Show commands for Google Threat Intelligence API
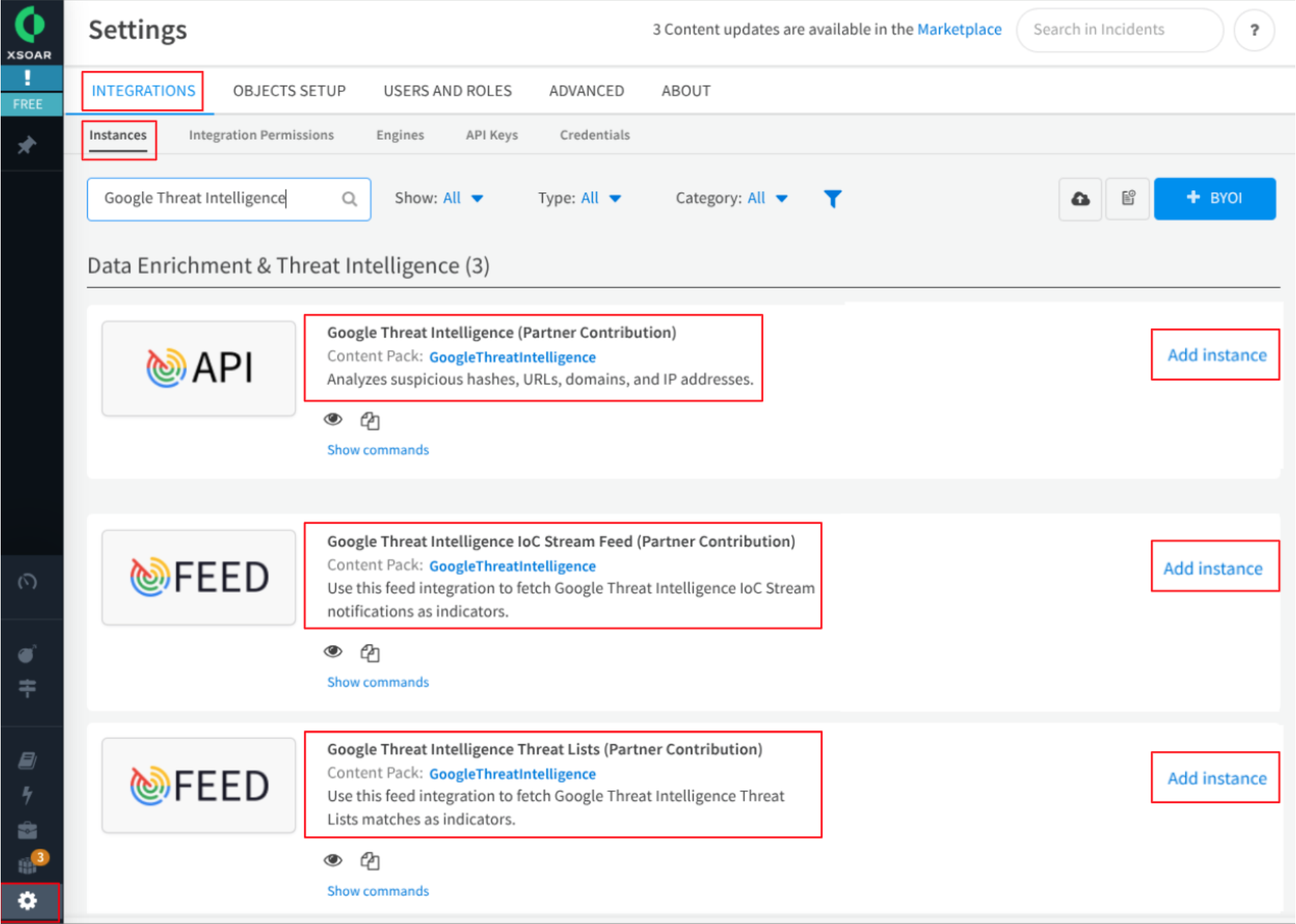 click(x=378, y=450)
